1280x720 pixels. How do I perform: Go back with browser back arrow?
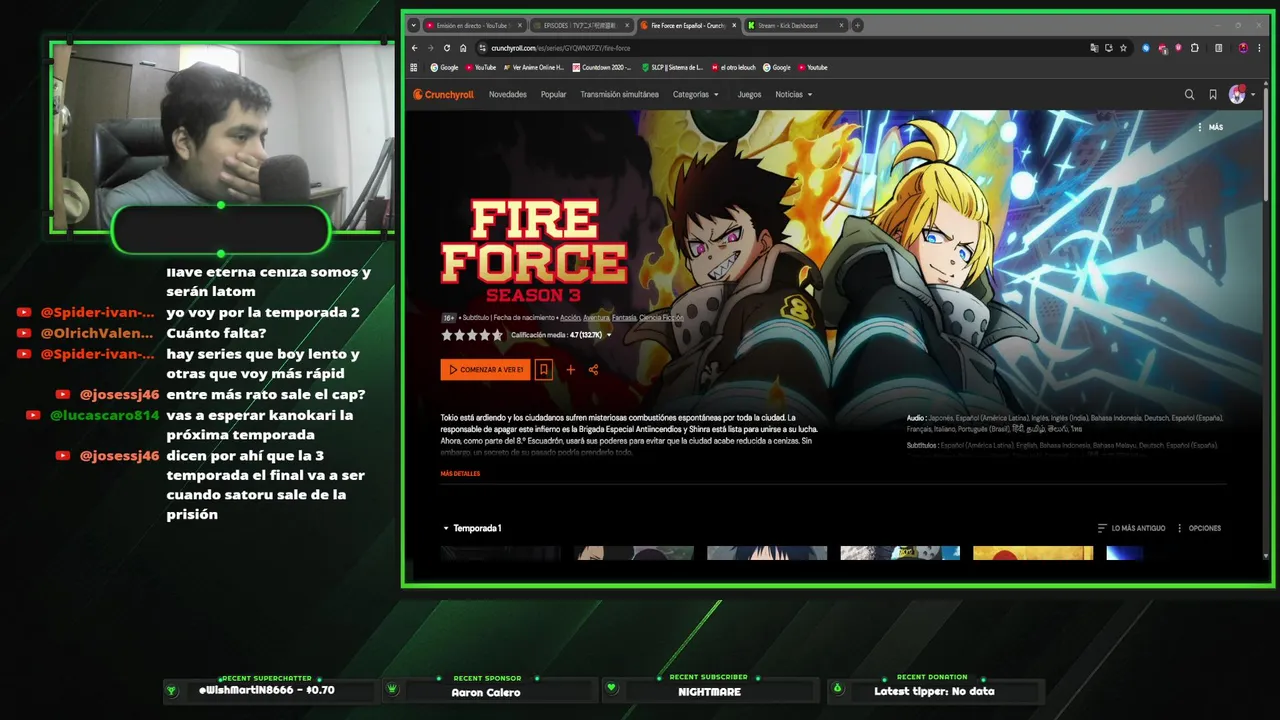click(415, 48)
